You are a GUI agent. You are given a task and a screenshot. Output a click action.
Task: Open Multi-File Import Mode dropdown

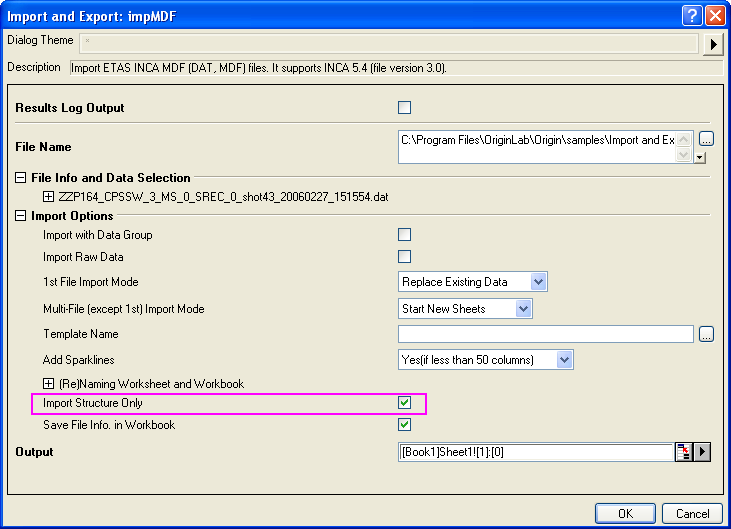[x=523, y=309]
